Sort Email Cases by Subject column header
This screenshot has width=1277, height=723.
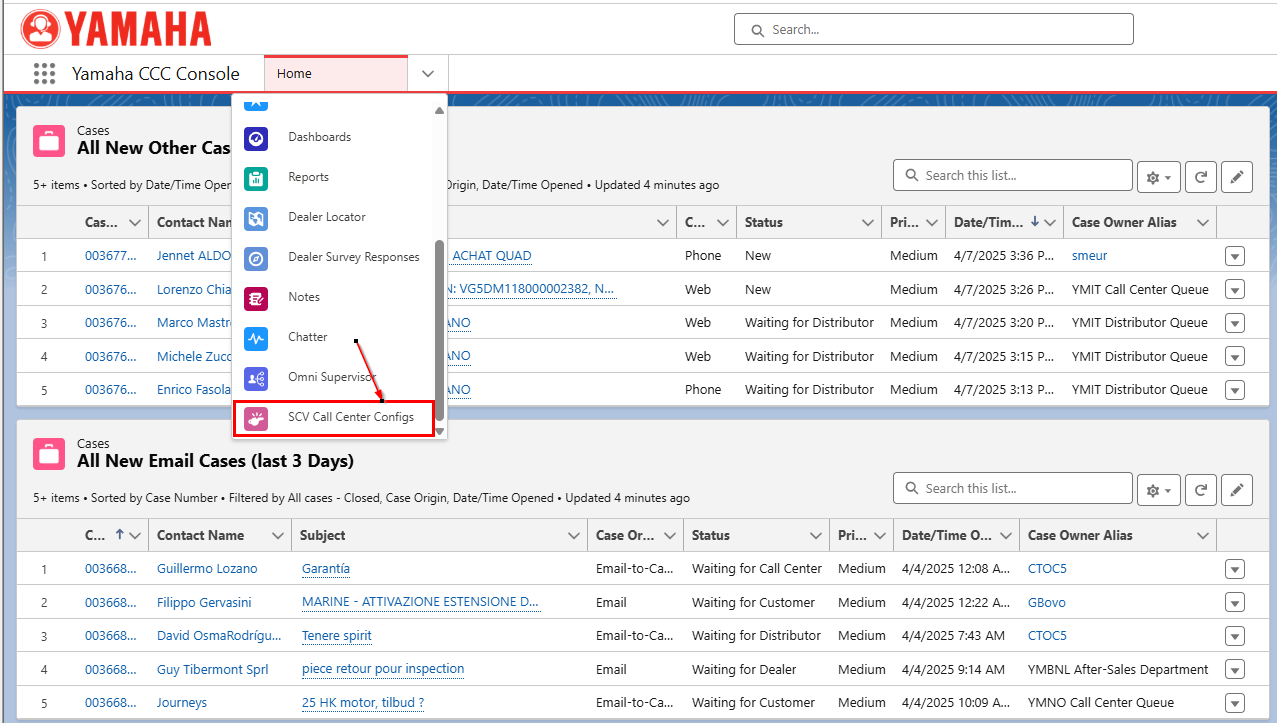click(323, 535)
